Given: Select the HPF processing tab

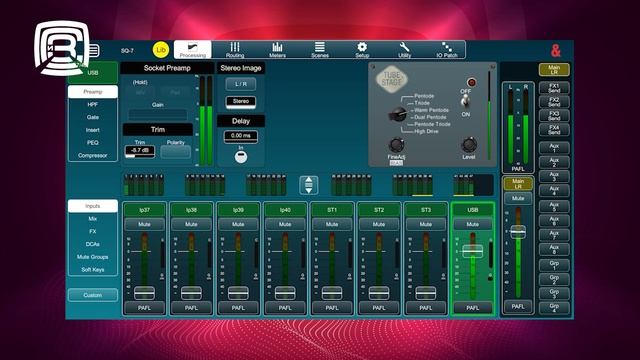Looking at the screenshot, I should [93, 104].
